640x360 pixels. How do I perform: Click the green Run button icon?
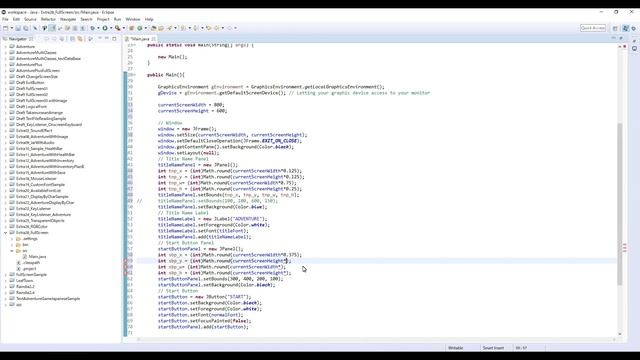point(105,28)
